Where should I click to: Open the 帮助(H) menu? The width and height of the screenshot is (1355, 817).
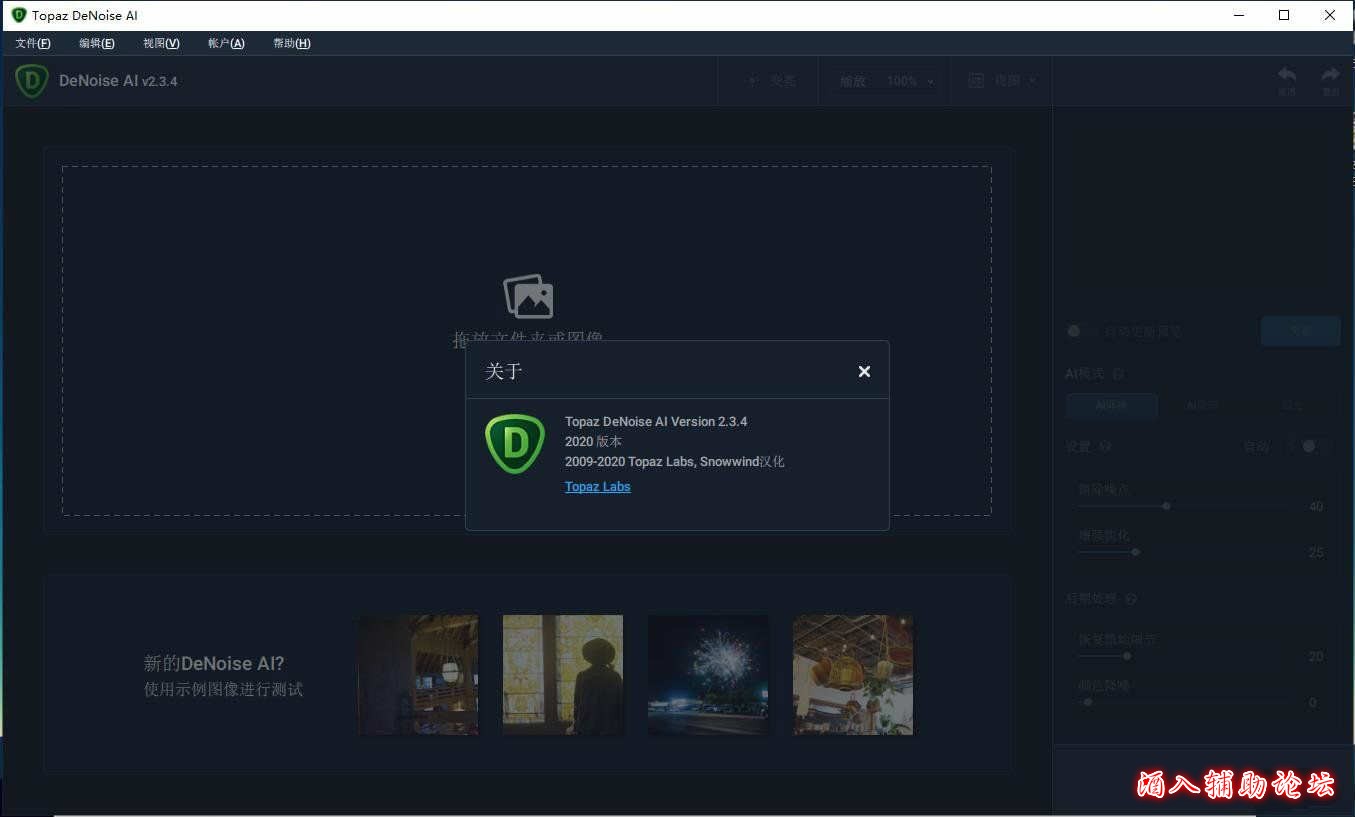(x=291, y=43)
